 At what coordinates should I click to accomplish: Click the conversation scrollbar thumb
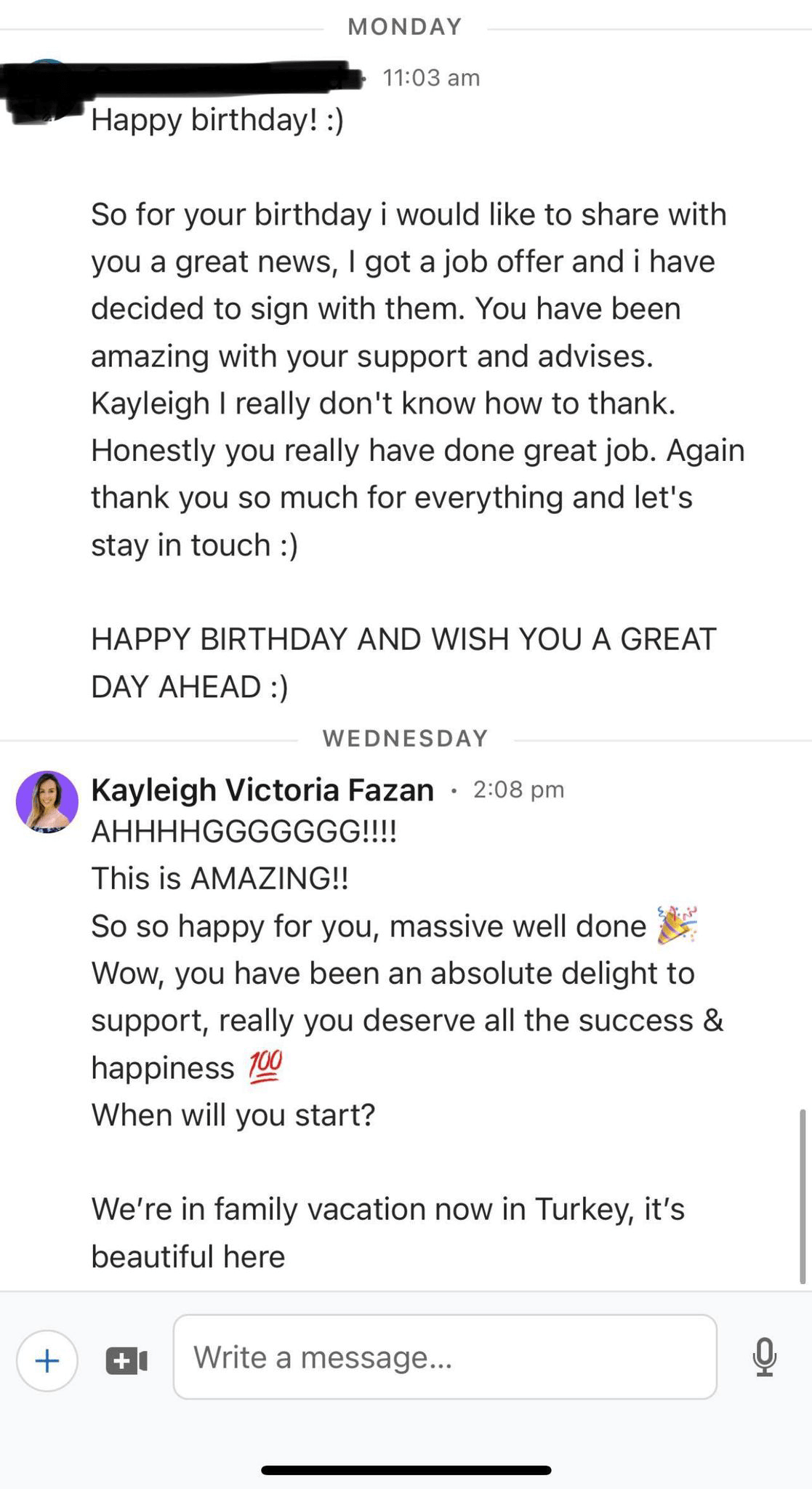803,1196
